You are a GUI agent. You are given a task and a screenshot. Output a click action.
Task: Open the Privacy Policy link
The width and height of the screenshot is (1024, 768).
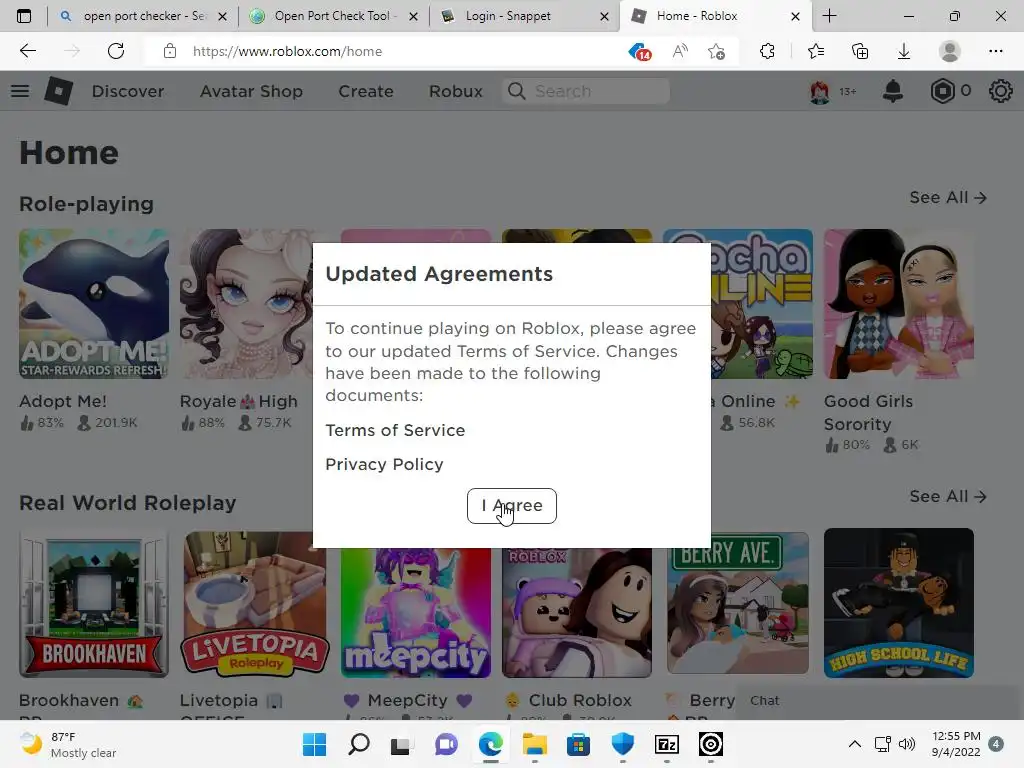point(384,464)
